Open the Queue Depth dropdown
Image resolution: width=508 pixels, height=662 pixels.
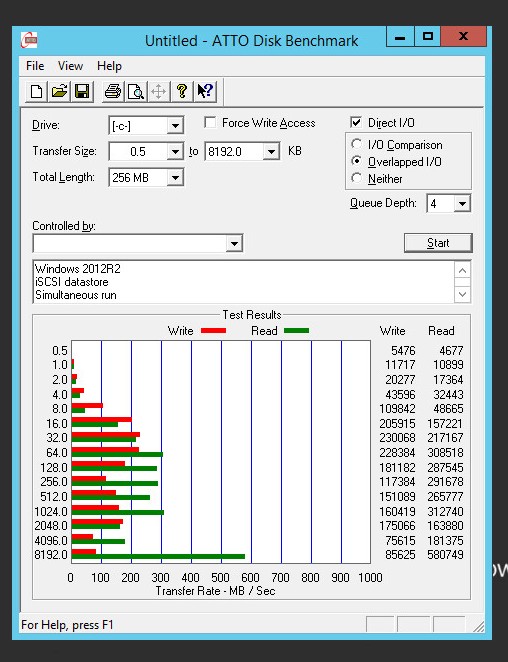point(462,204)
